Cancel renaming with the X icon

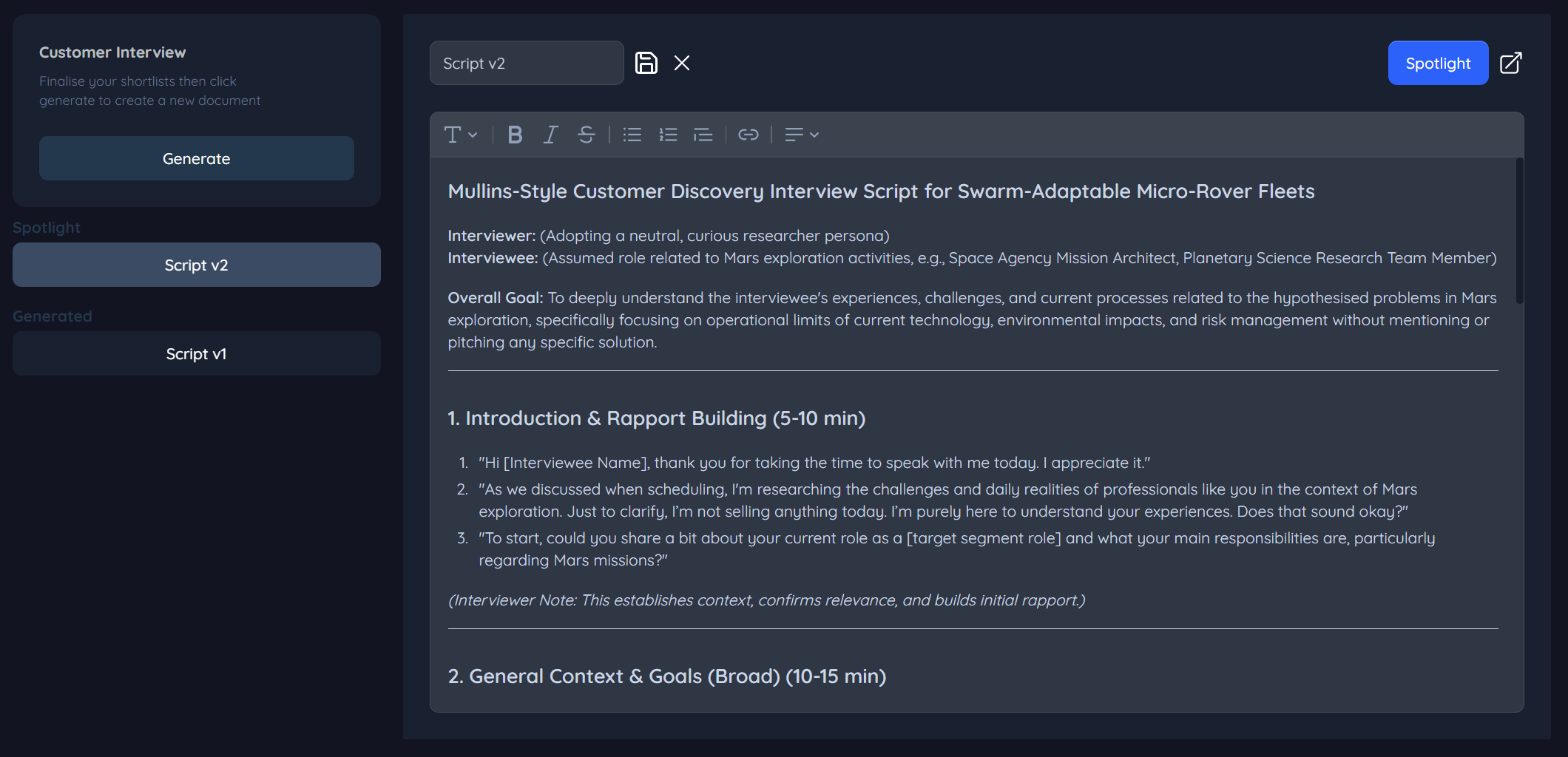(x=682, y=63)
